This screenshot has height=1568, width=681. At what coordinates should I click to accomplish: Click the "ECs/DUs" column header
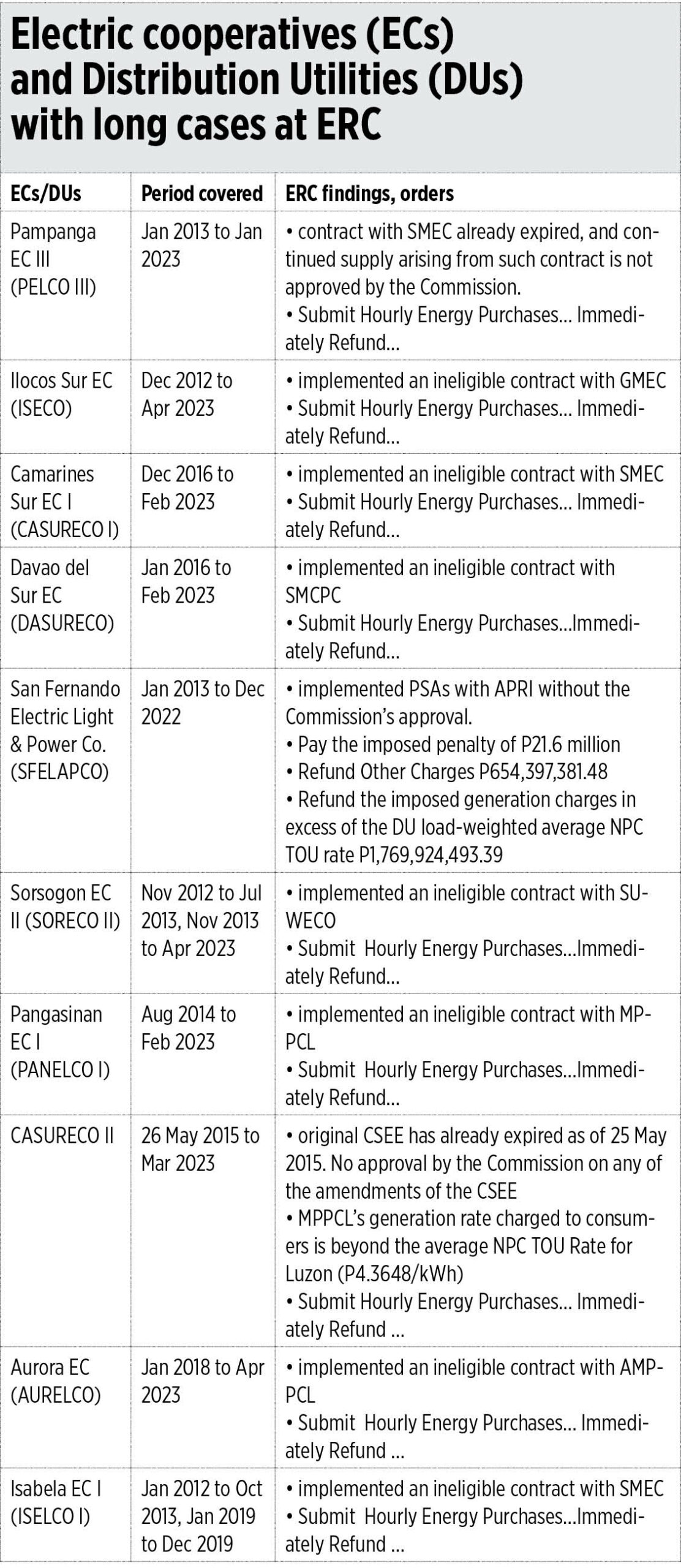point(46,194)
